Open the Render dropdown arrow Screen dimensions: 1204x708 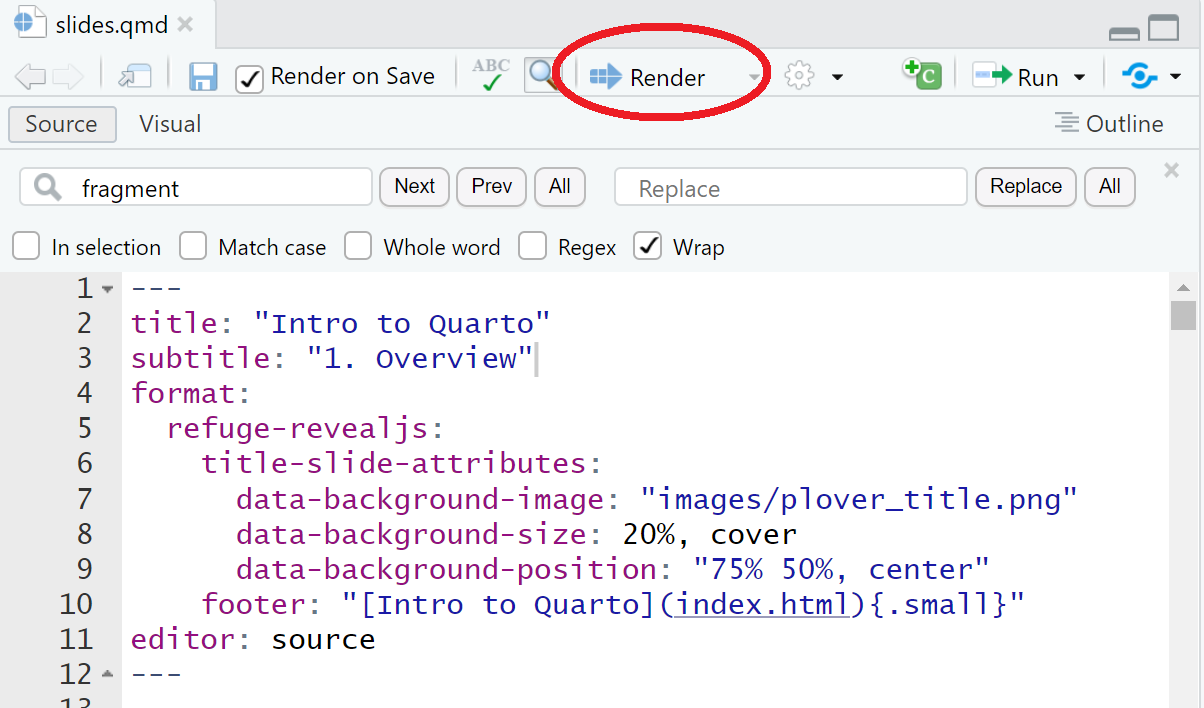(753, 76)
